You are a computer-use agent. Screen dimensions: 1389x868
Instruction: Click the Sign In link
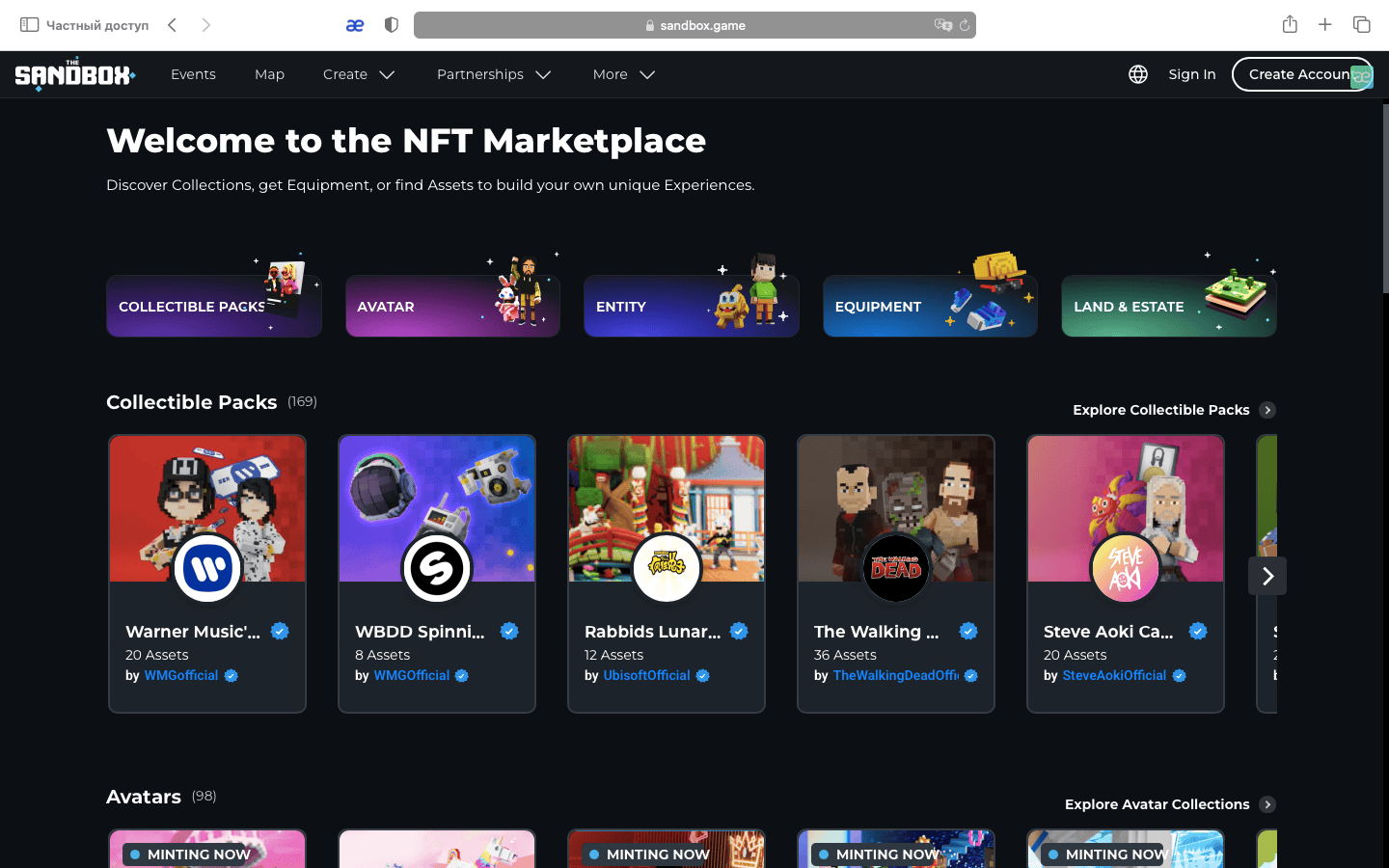coord(1191,74)
